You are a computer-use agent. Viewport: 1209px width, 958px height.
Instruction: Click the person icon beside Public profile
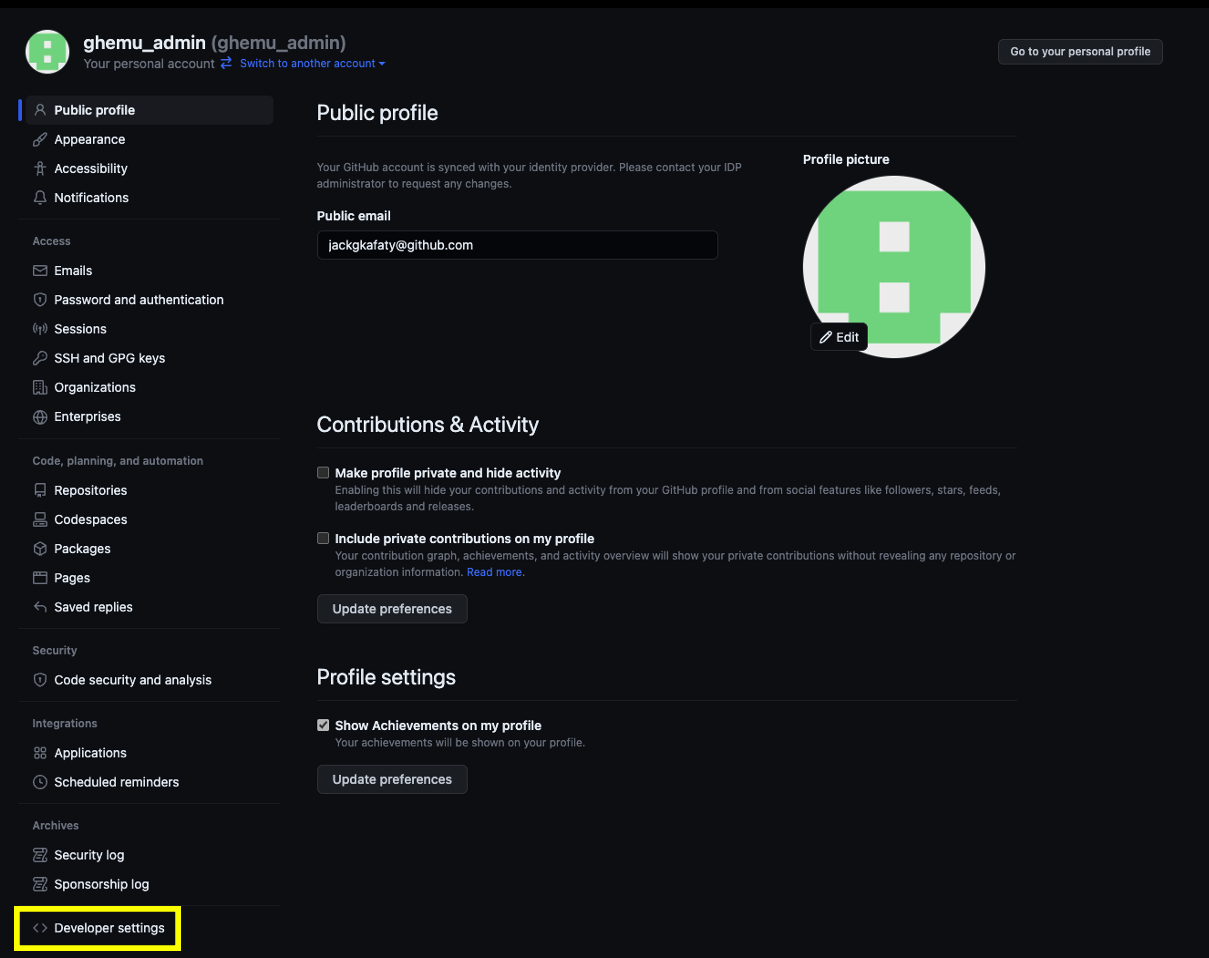click(x=40, y=110)
